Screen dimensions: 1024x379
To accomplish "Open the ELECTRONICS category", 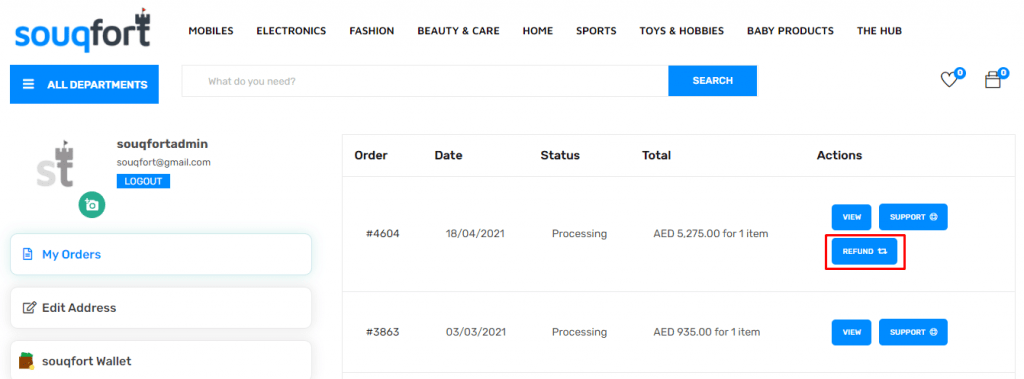I will click(291, 31).
